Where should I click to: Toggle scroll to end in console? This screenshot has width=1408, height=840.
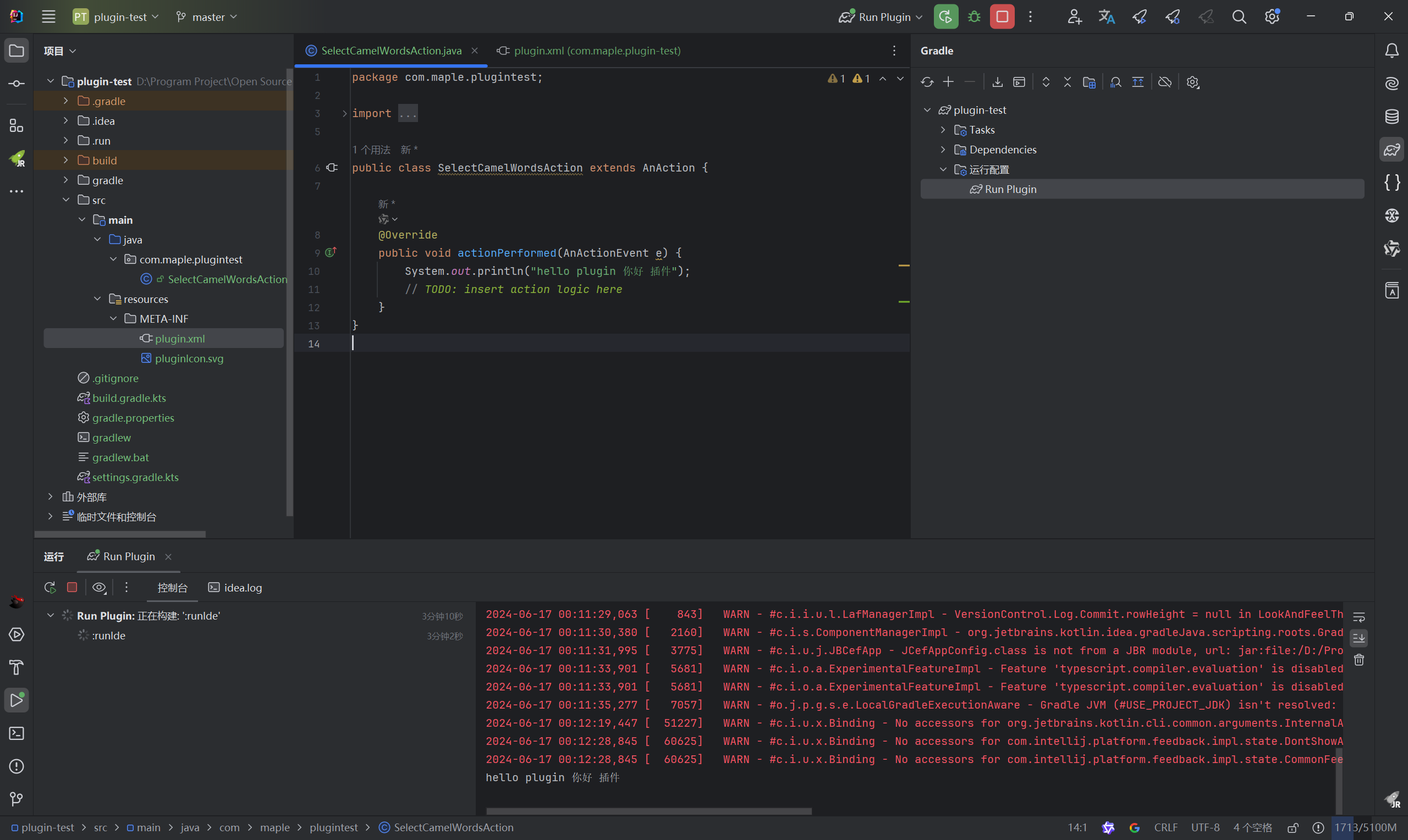[x=1358, y=638]
